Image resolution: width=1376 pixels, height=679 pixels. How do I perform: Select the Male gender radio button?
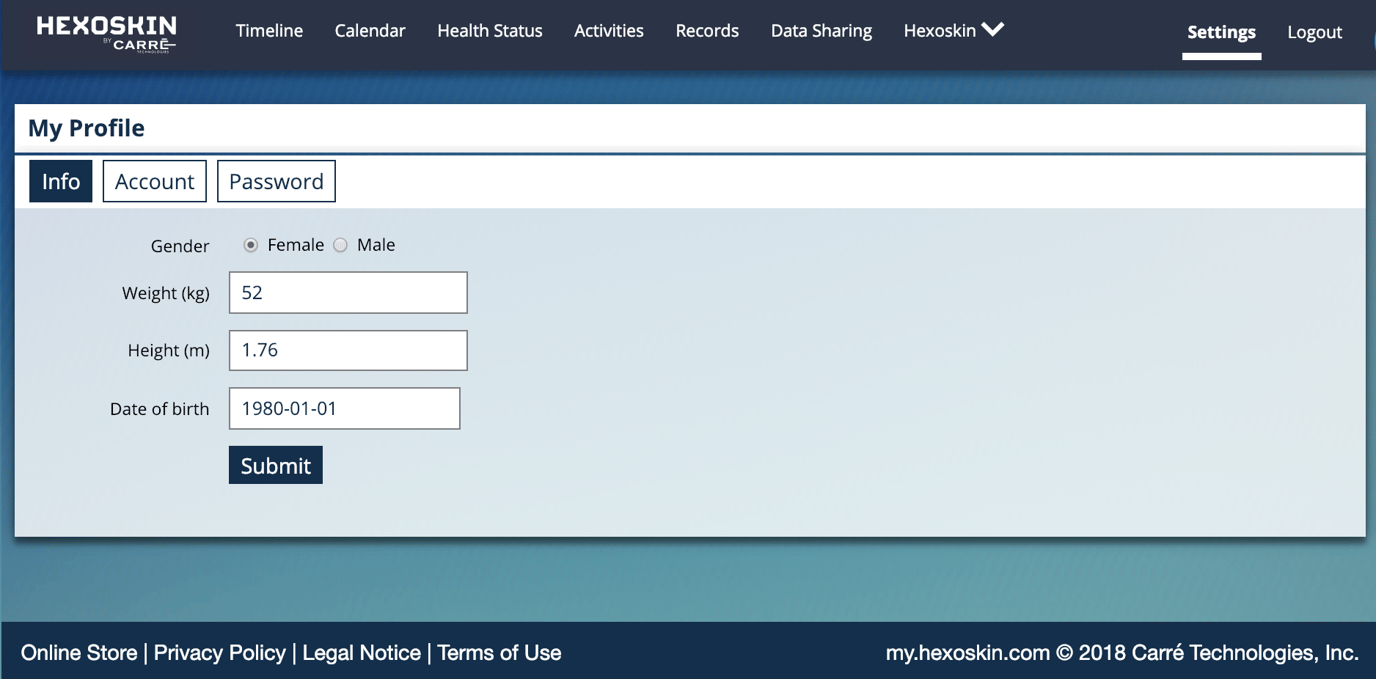pos(340,244)
